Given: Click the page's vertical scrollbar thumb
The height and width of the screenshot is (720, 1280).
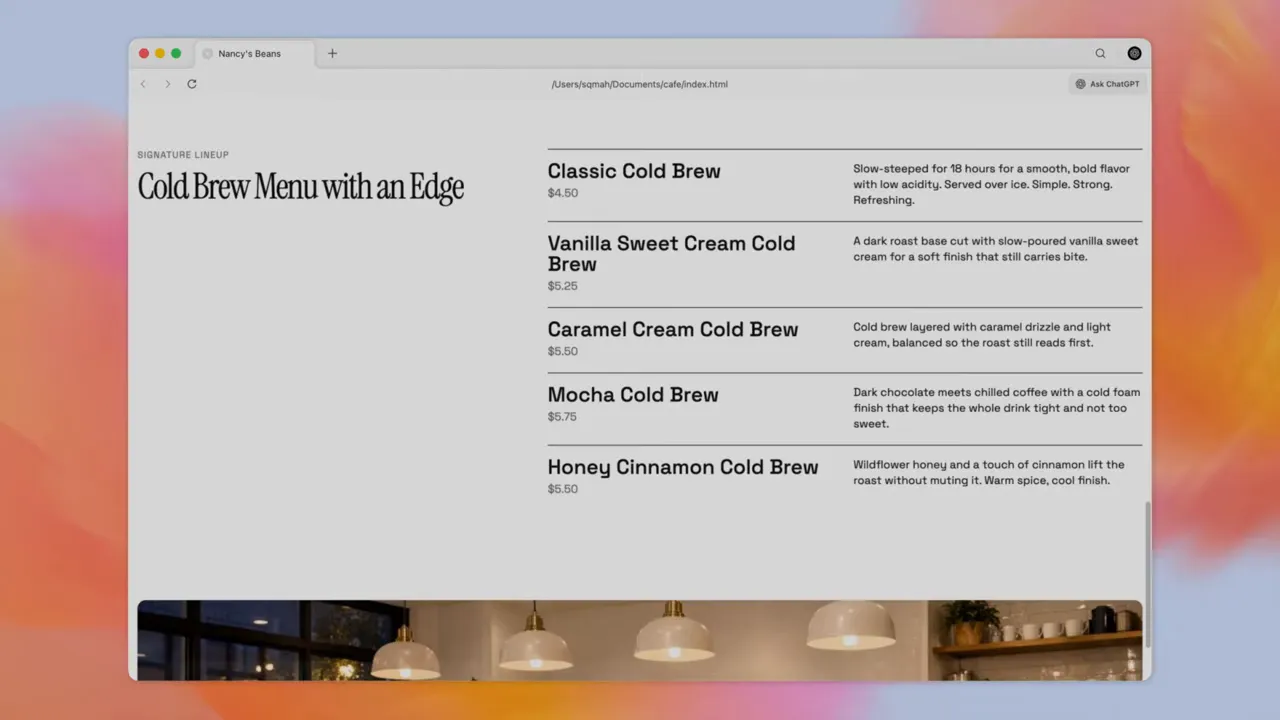Looking at the screenshot, I should tap(1147, 573).
